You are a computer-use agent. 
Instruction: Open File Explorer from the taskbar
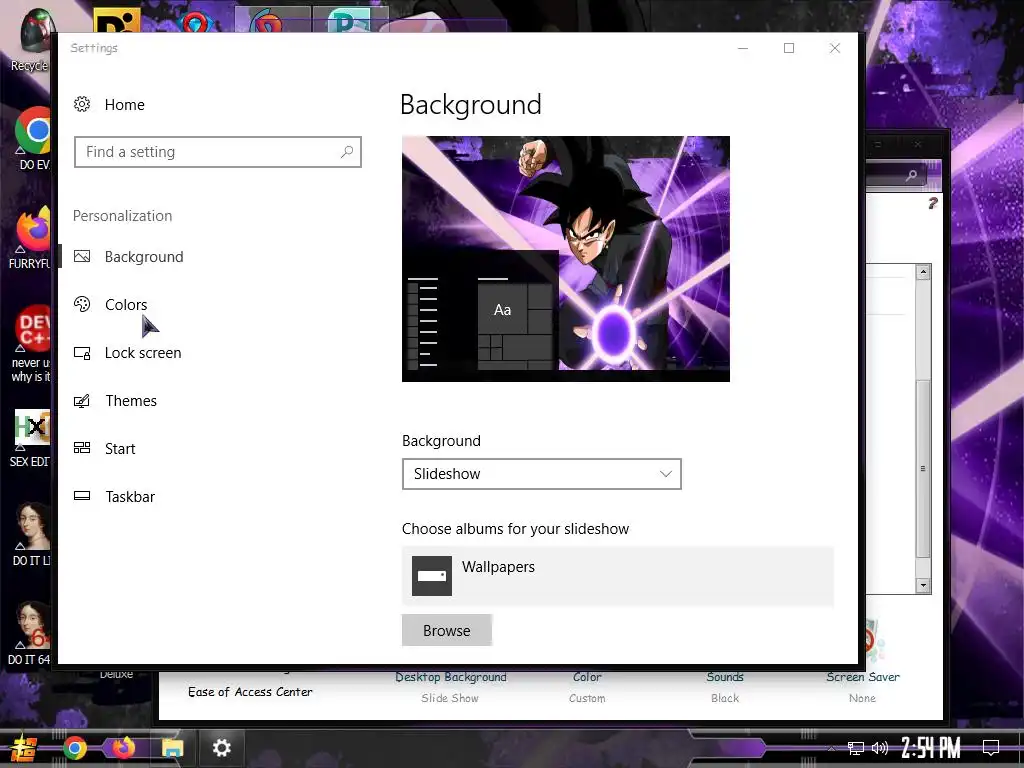(172, 748)
